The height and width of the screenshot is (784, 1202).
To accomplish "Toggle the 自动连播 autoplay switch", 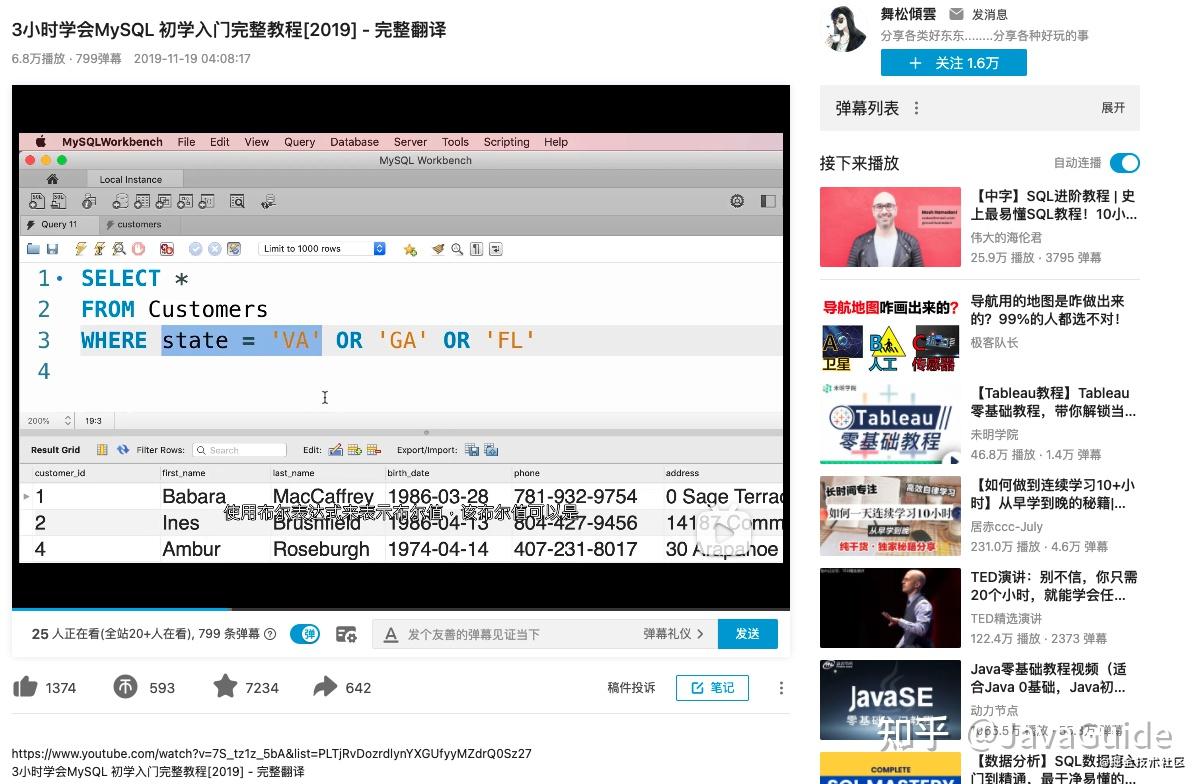I will click(1125, 163).
